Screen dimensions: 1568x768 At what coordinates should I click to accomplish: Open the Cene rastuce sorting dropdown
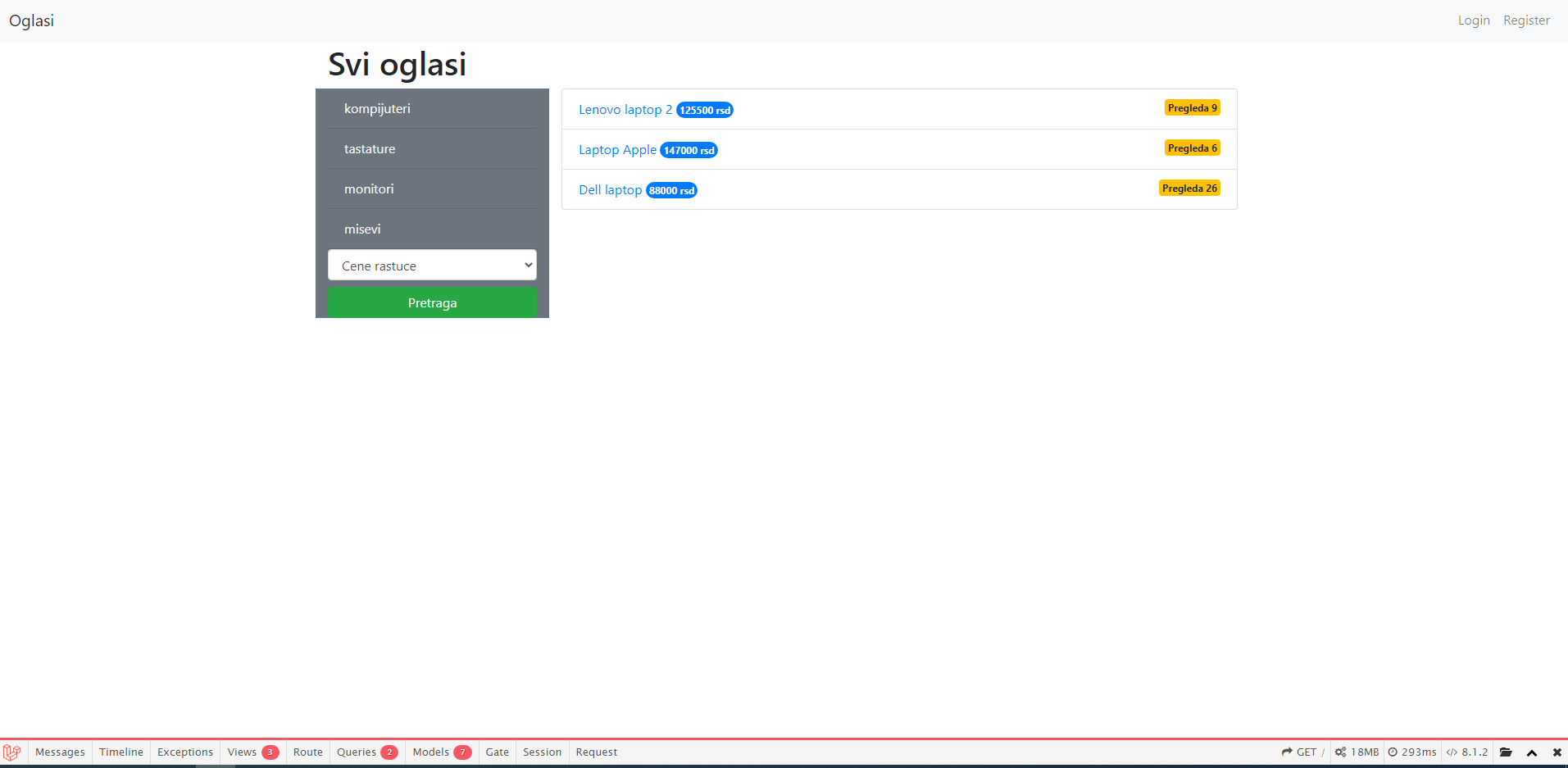(432, 265)
